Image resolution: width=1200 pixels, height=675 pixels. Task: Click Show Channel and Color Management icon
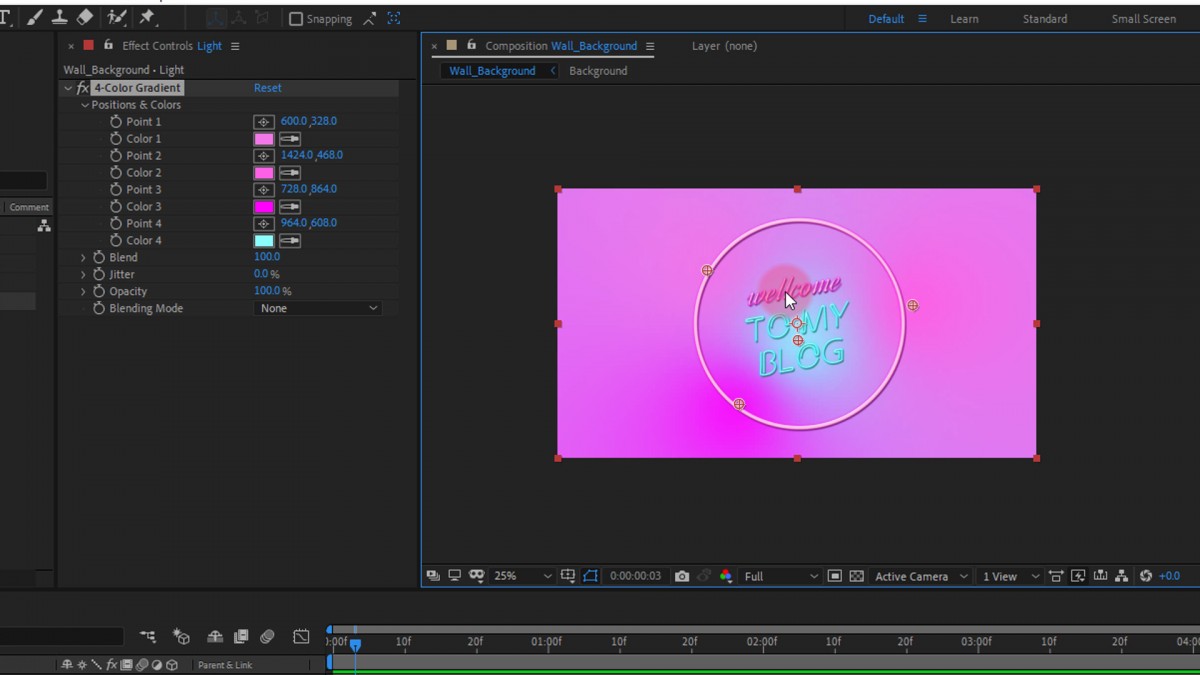tap(726, 576)
